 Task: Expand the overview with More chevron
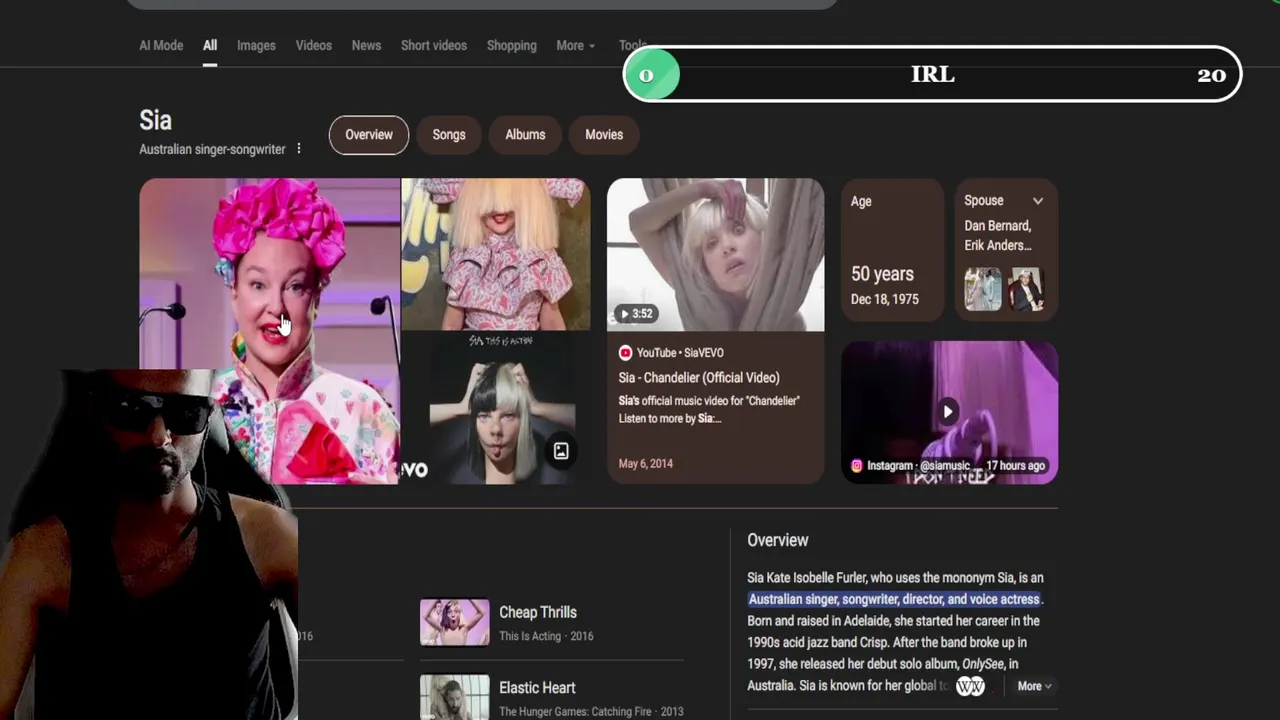pos(1035,686)
